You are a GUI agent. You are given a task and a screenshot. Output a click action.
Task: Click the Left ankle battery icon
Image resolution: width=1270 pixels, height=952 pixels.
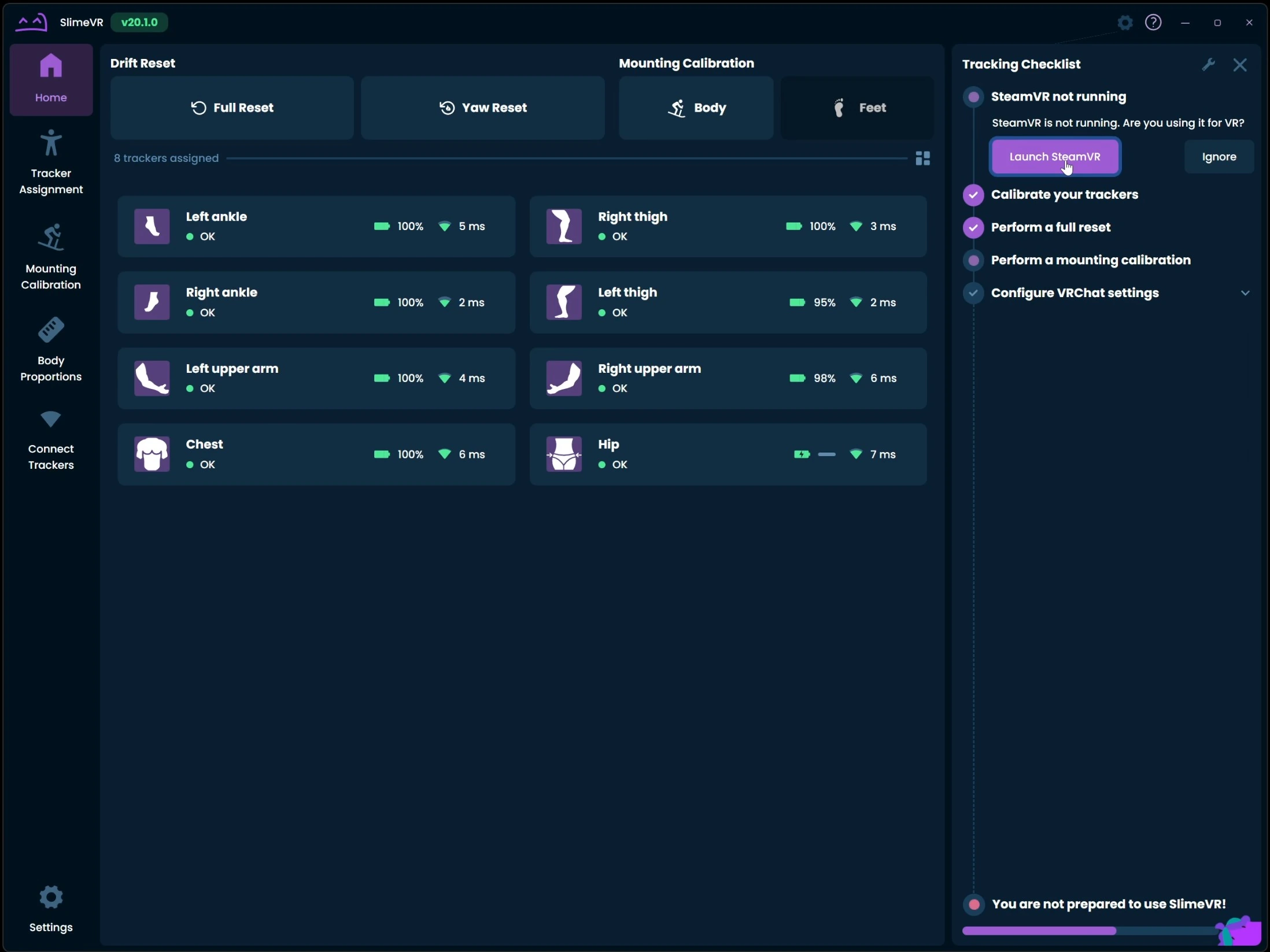click(382, 226)
